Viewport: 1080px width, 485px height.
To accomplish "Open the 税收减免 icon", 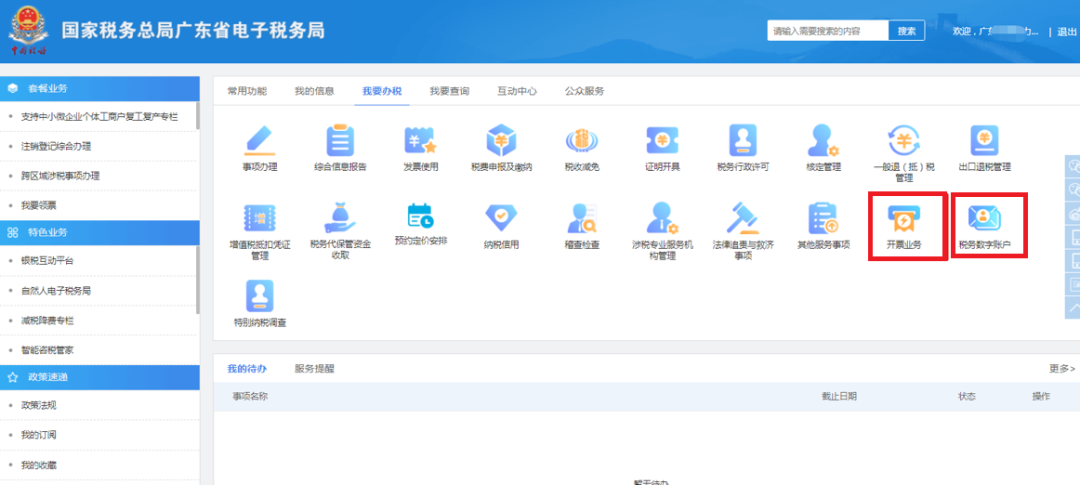I will click(582, 141).
